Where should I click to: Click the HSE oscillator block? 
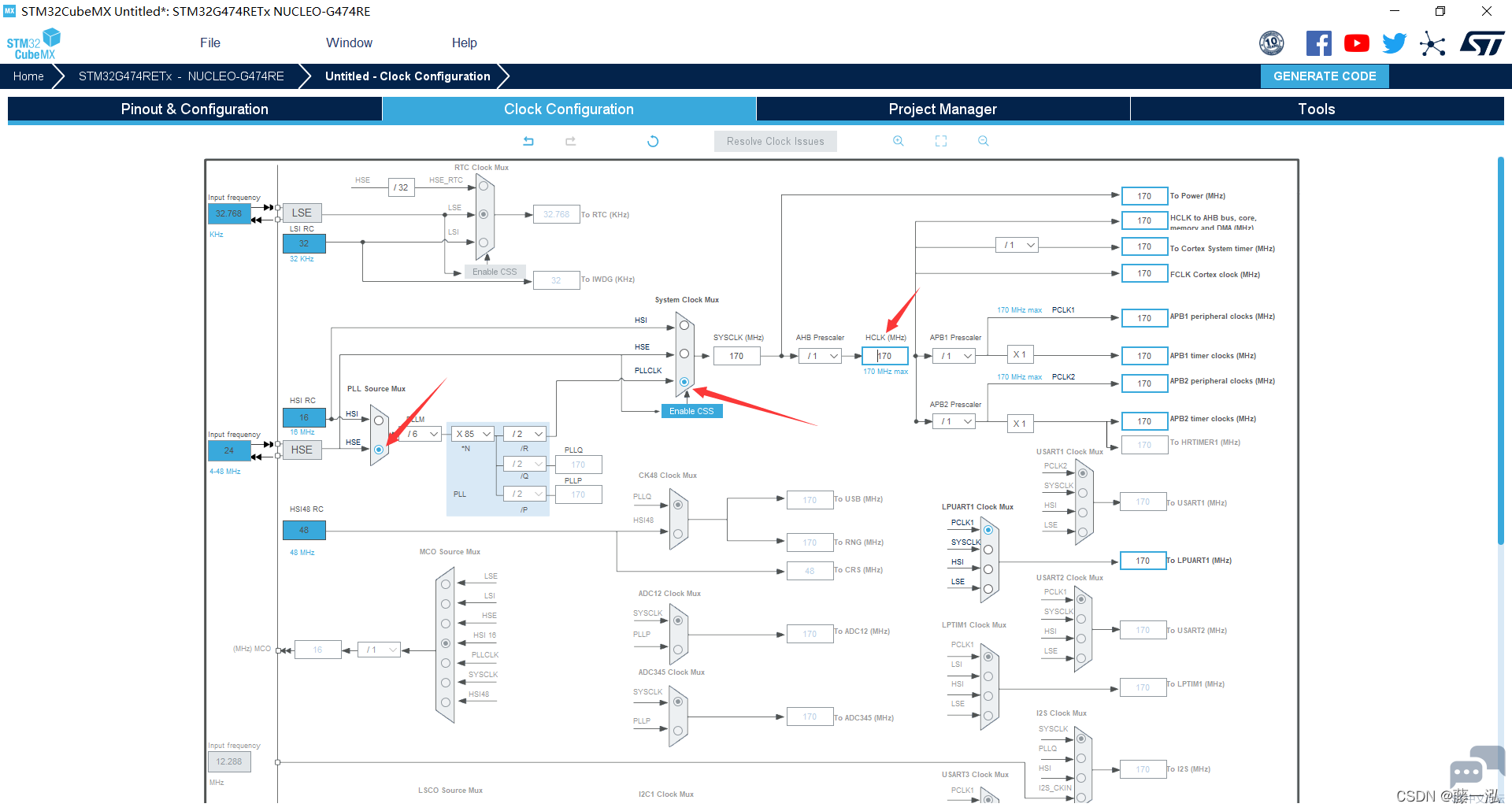click(302, 450)
